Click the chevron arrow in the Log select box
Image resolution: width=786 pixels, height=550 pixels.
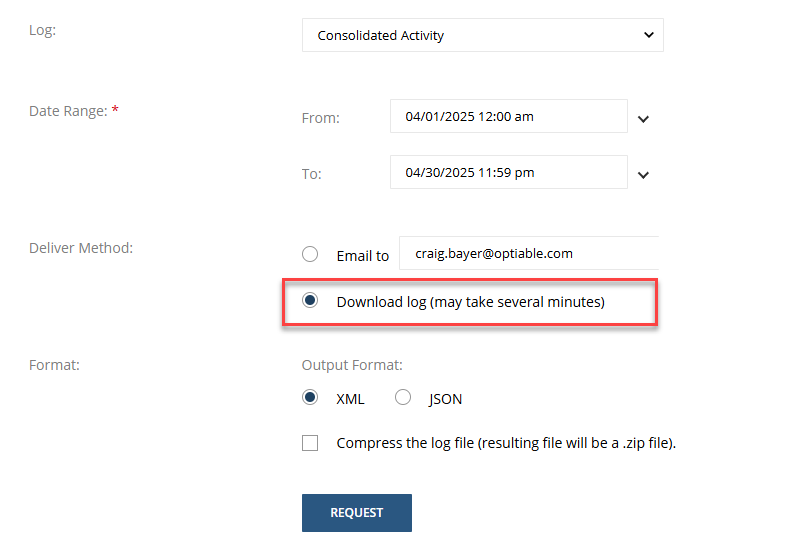[x=649, y=35]
